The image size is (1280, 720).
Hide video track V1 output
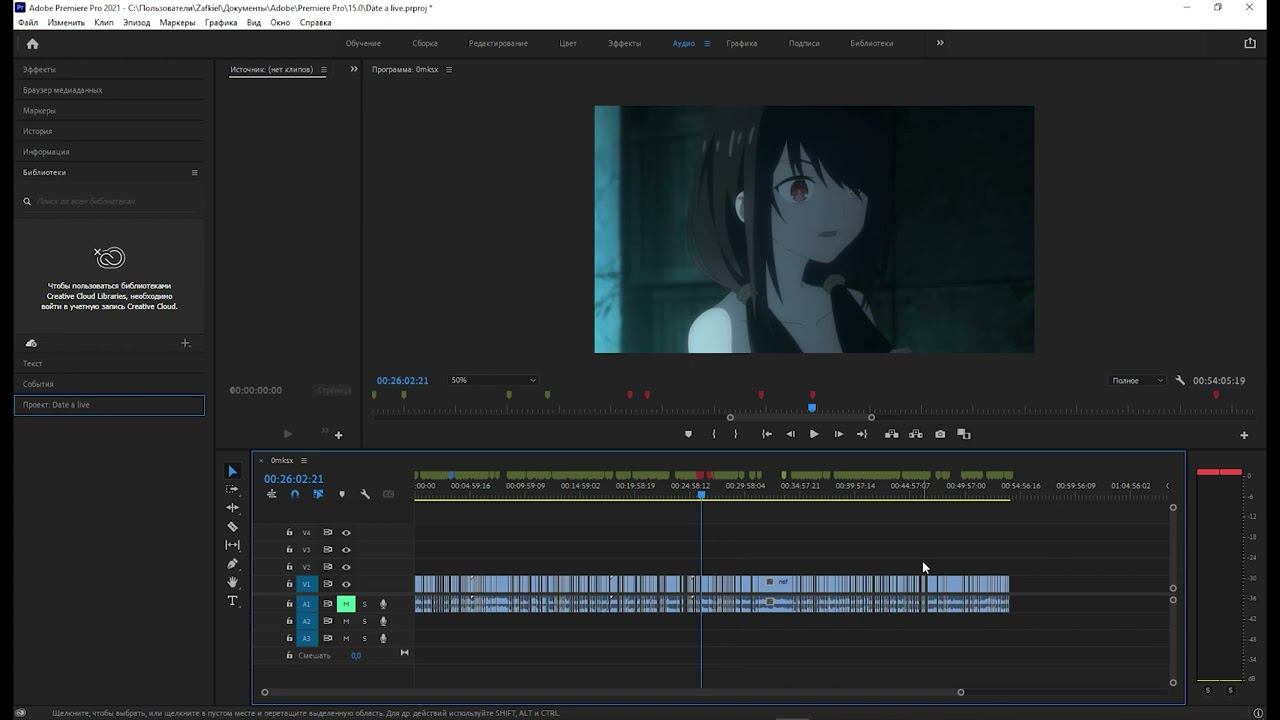346,584
